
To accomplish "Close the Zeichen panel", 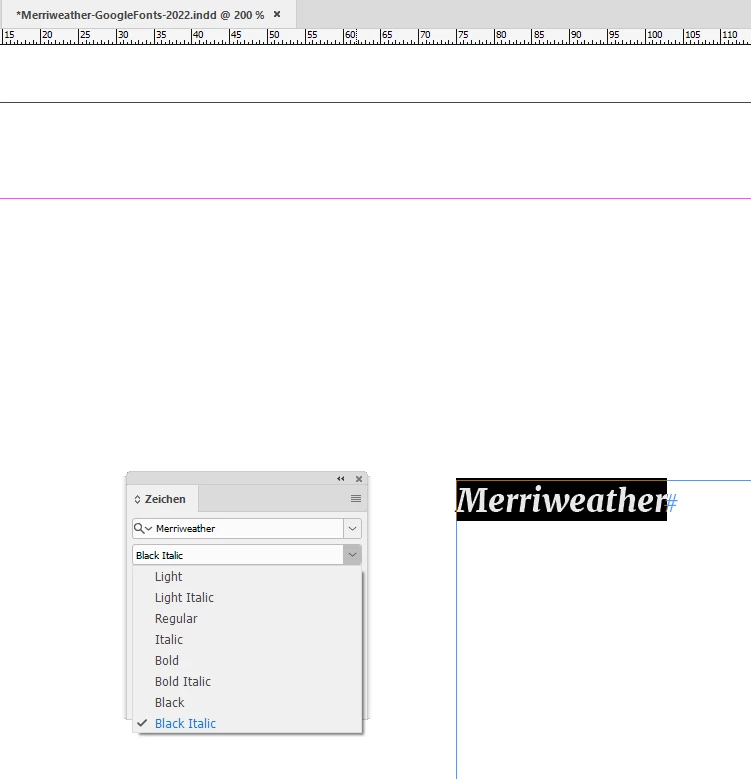I will pyautogui.click(x=359, y=479).
